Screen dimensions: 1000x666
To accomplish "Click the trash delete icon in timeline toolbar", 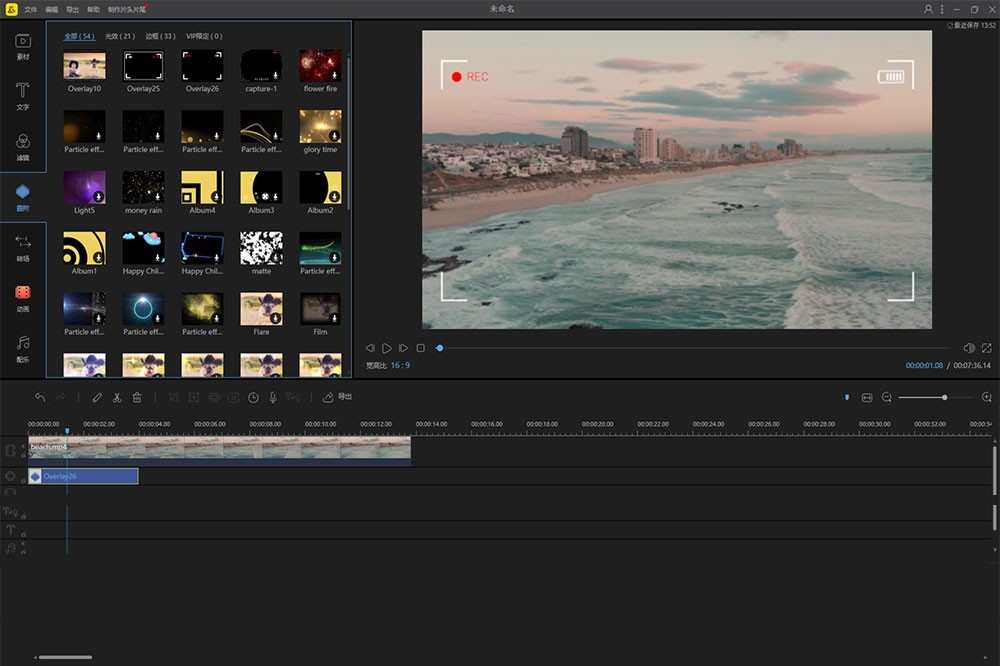I will (137, 397).
